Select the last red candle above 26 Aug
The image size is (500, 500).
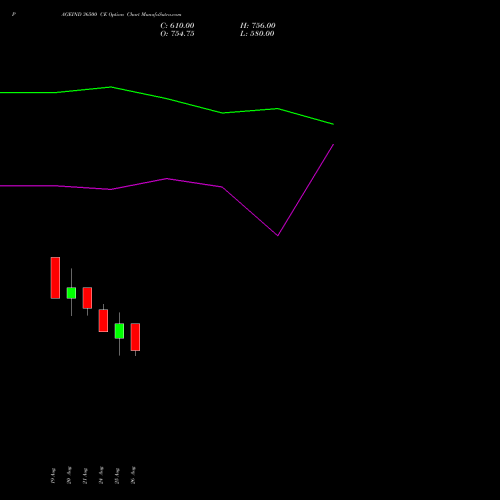pos(135,337)
